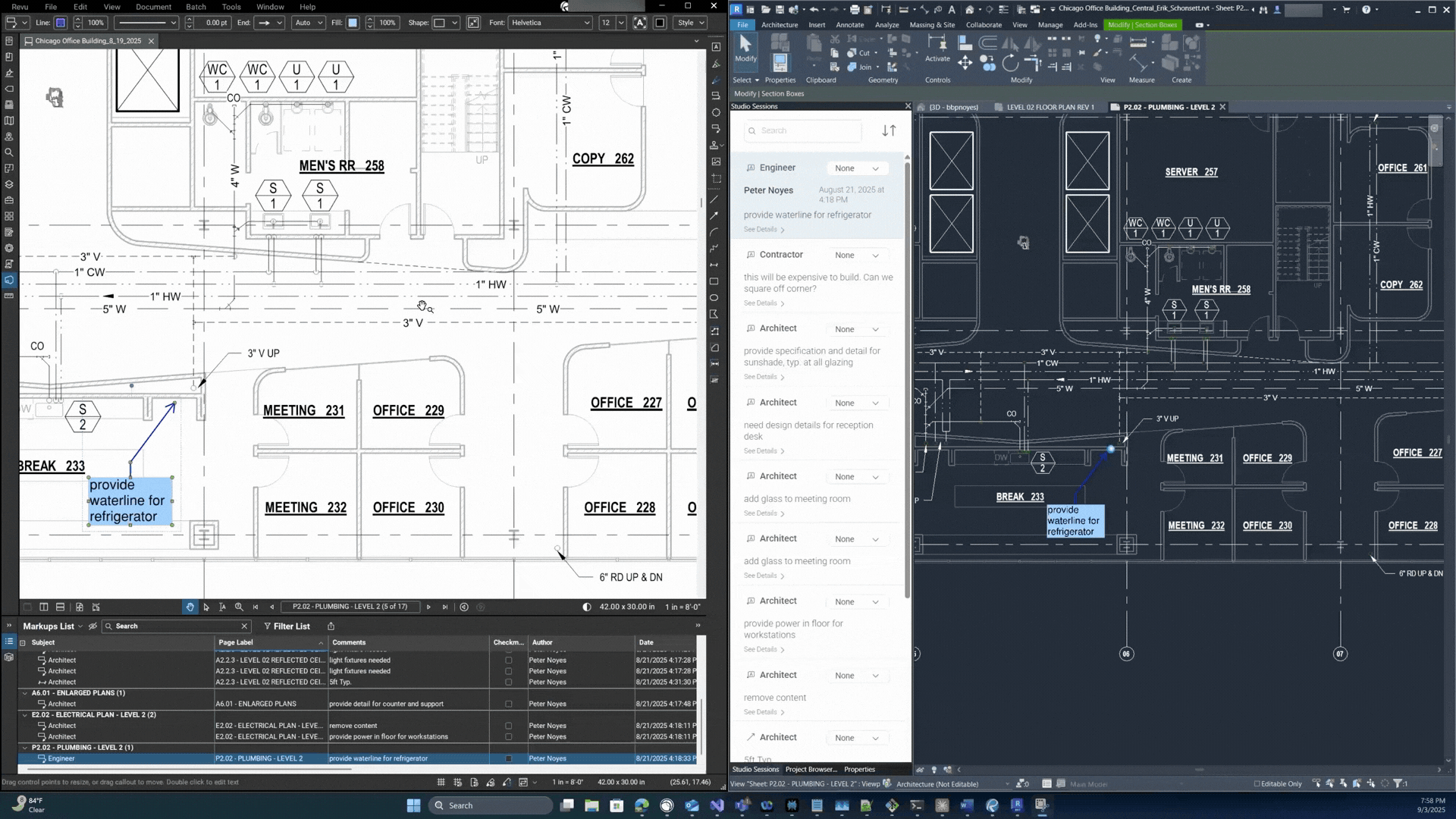Click the Export markups icon beside Filter List
Screen dimensions: 1456x819
coord(331,626)
